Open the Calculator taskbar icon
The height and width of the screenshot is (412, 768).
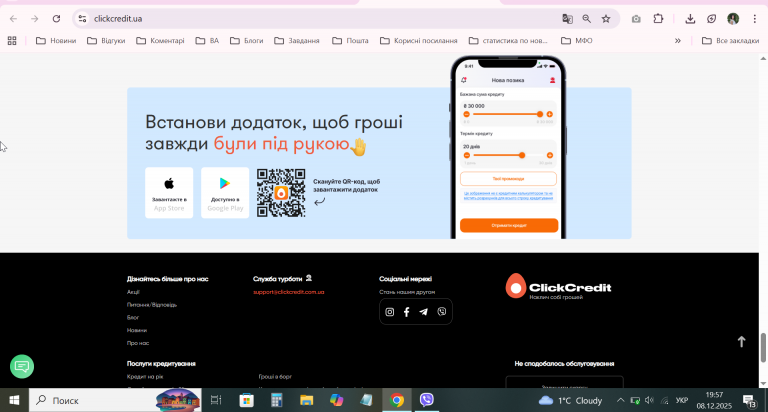[277, 400]
